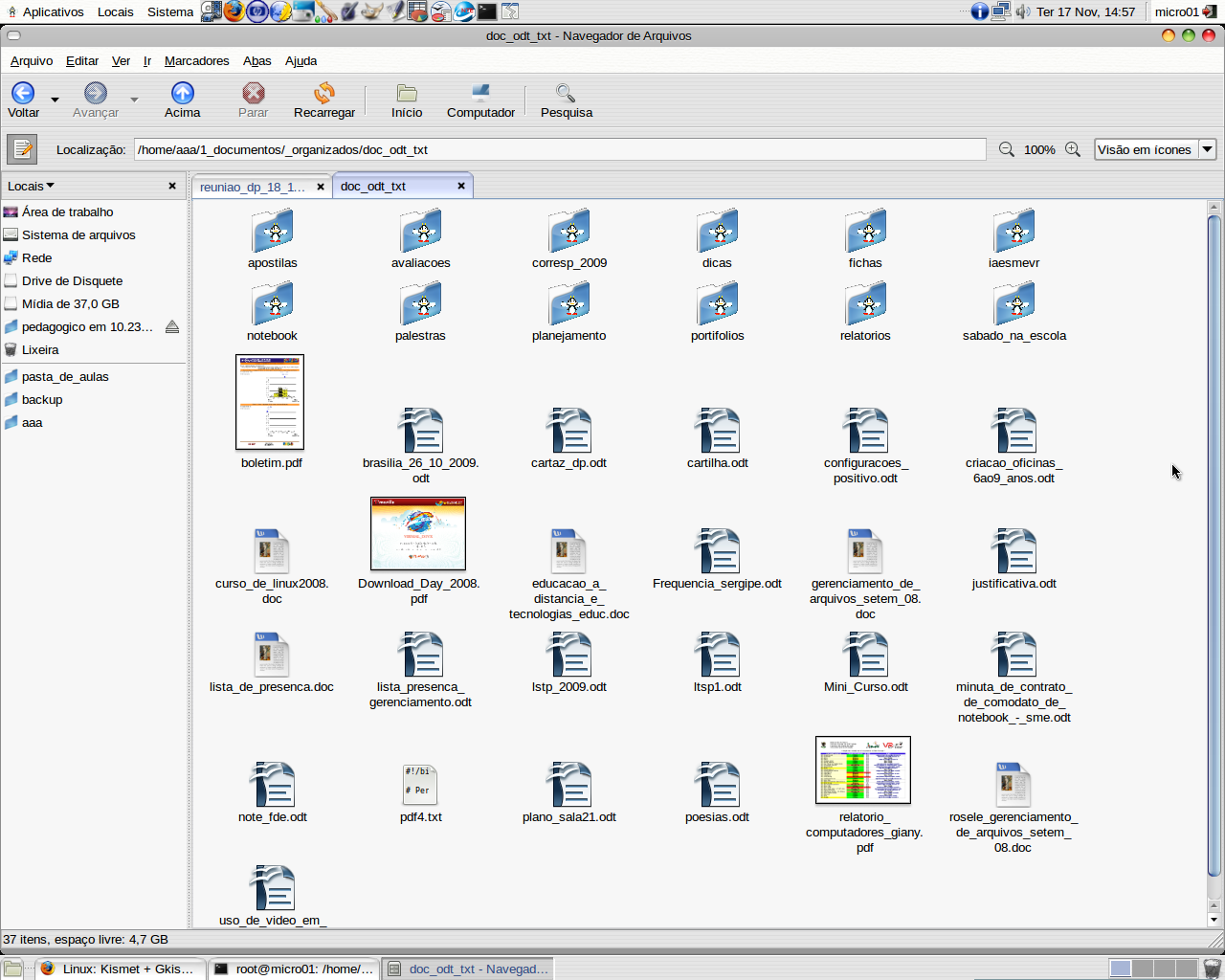Reset zoom via the 100% label
1225x980 pixels.
click(1039, 150)
